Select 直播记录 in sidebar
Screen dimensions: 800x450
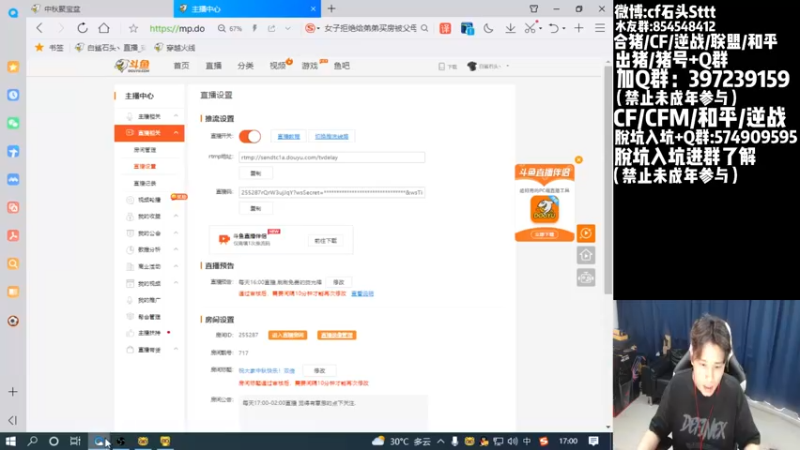[145, 183]
